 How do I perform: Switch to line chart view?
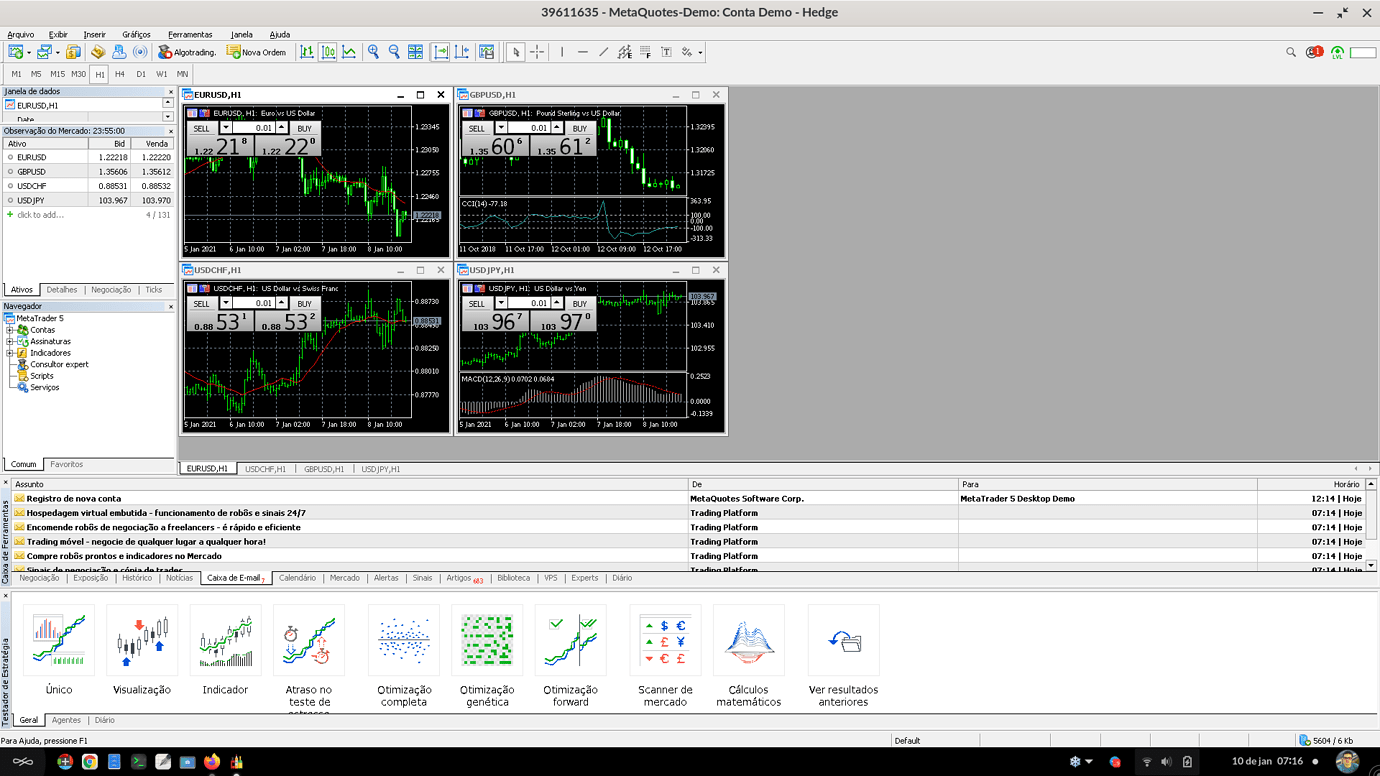[x=349, y=52]
